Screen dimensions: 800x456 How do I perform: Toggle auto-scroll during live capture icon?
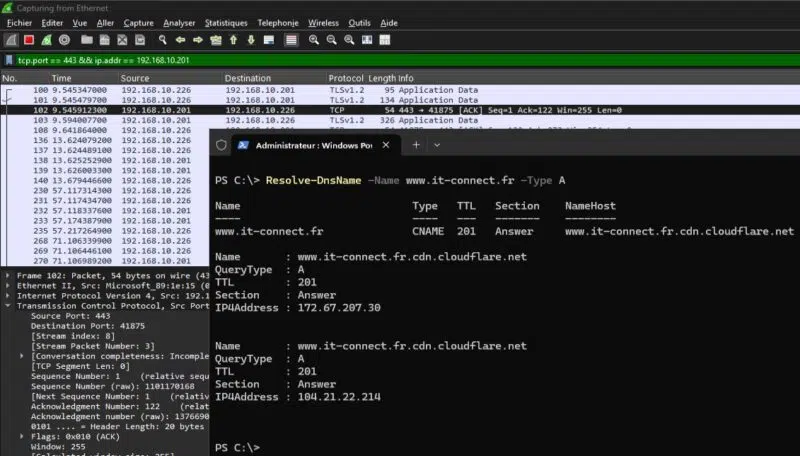pos(269,40)
